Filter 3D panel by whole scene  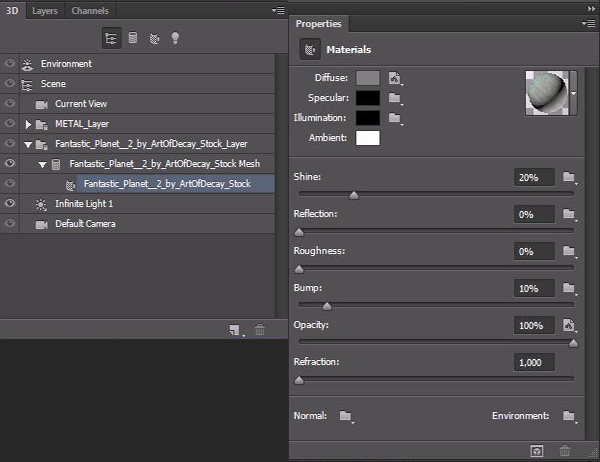click(x=113, y=38)
